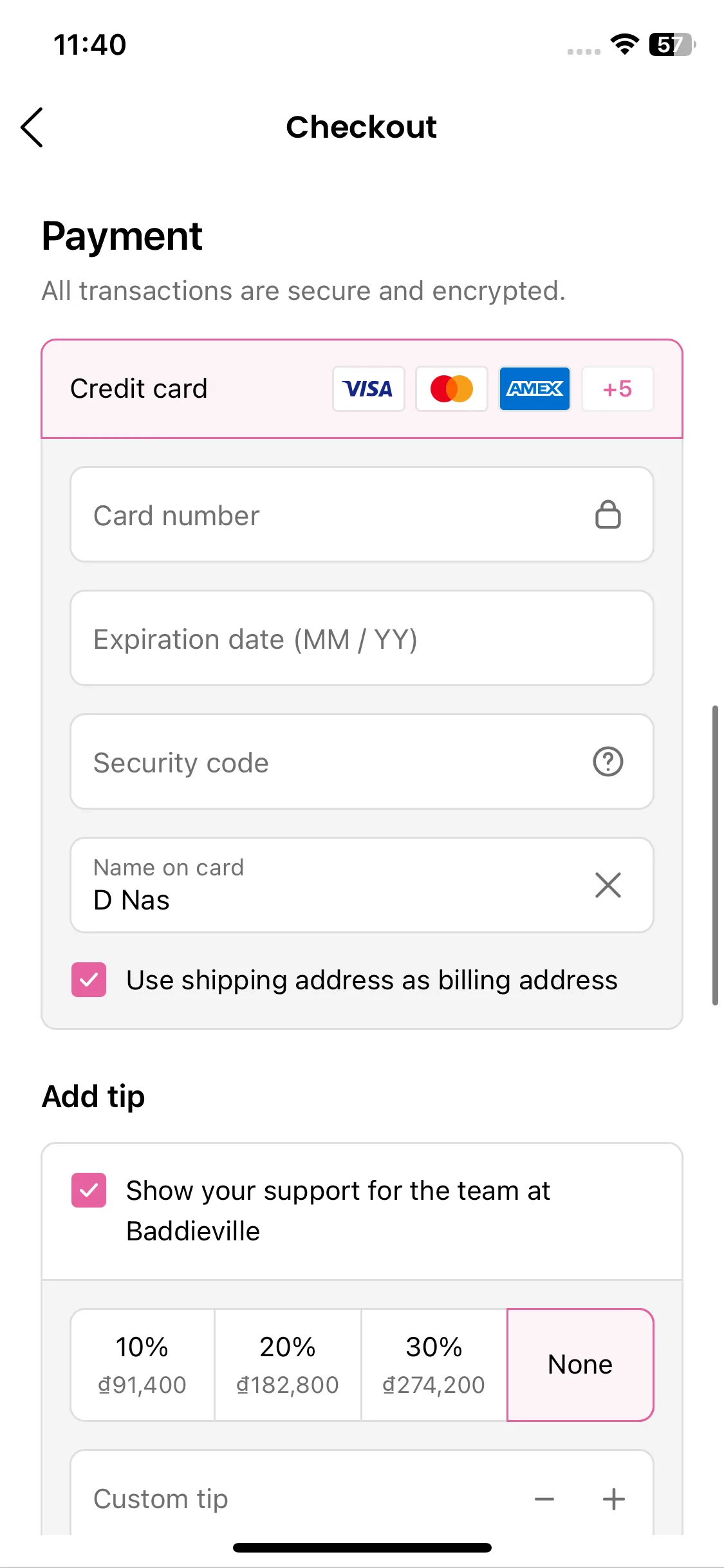Click the Visa card logo

(368, 389)
